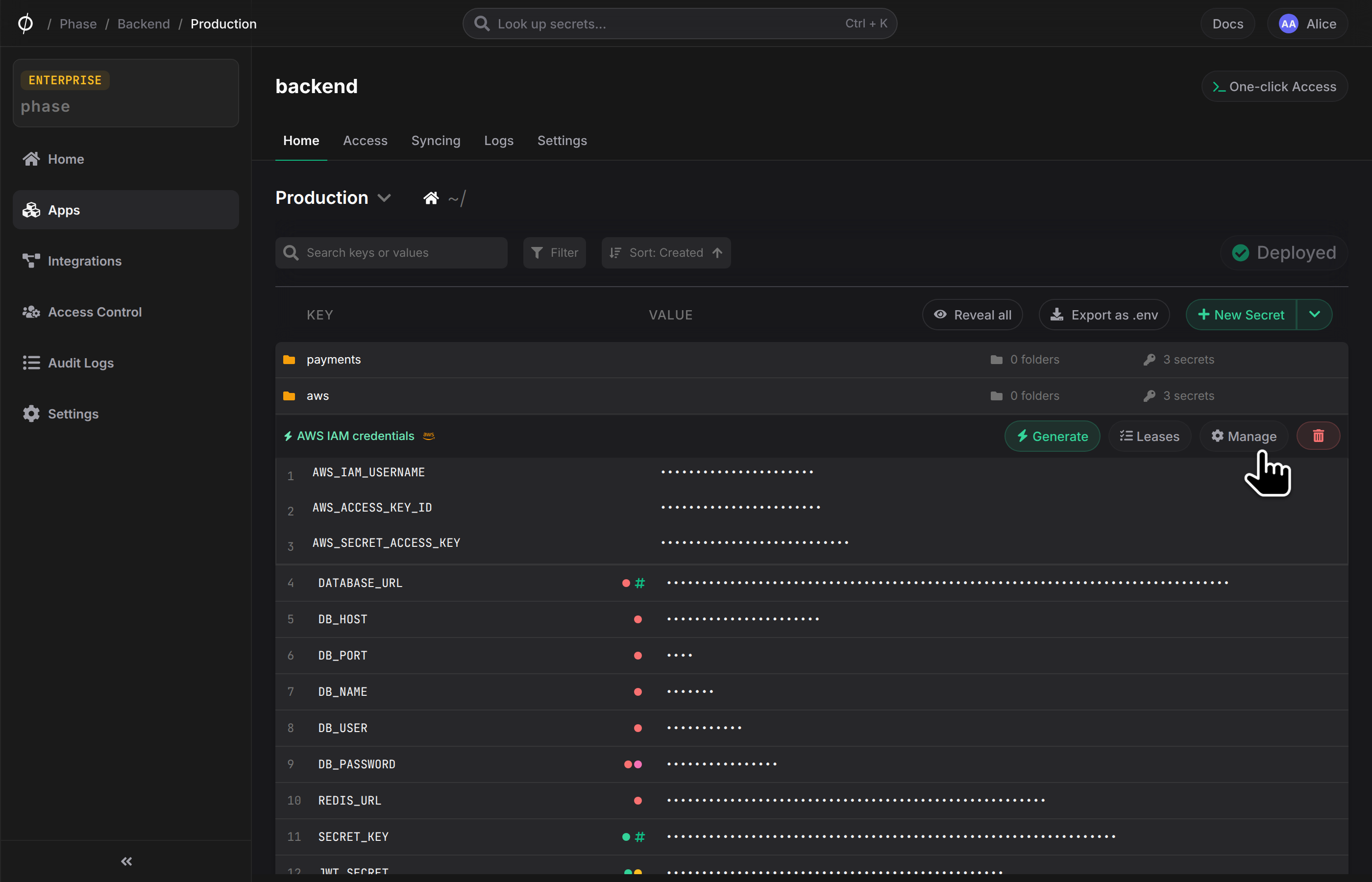Click the hash icon on DATABASE_URL row
1372x882 pixels.
[x=639, y=583]
